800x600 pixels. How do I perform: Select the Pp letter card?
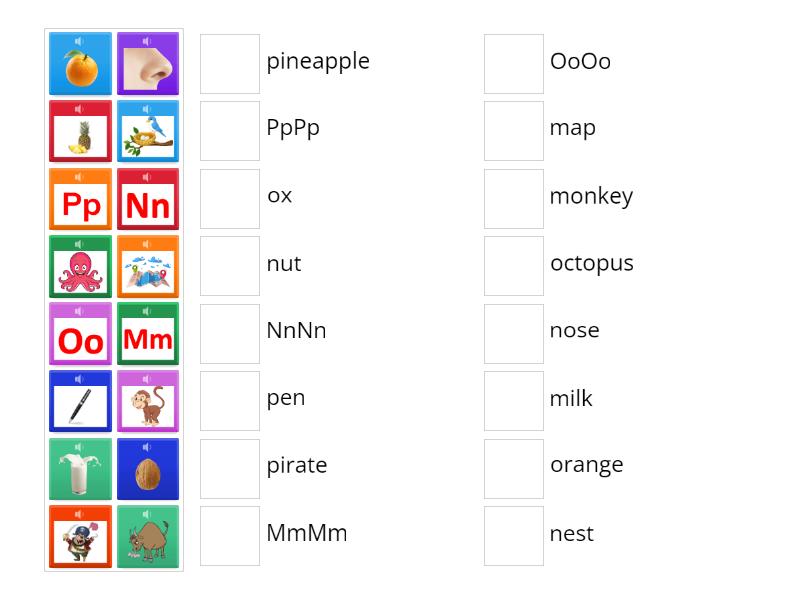click(x=80, y=199)
